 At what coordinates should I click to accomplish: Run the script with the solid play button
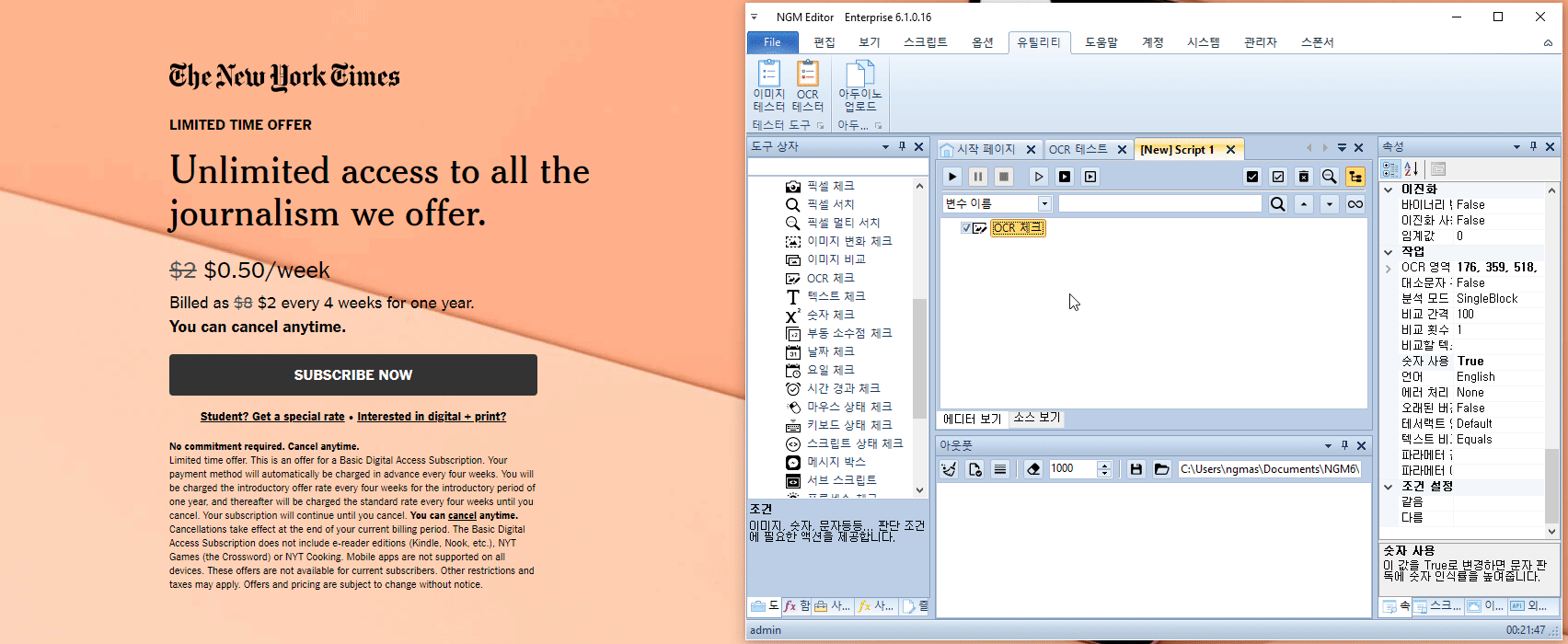[952, 177]
